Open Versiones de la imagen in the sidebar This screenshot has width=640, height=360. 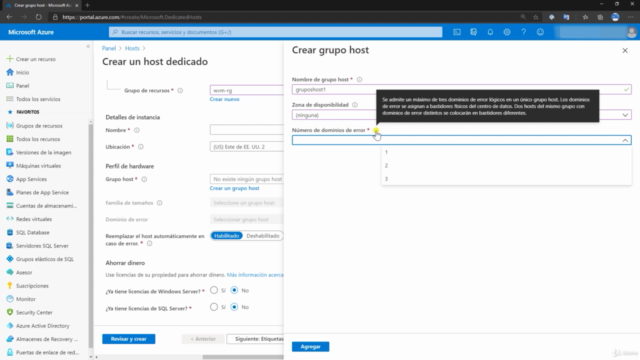44,152
